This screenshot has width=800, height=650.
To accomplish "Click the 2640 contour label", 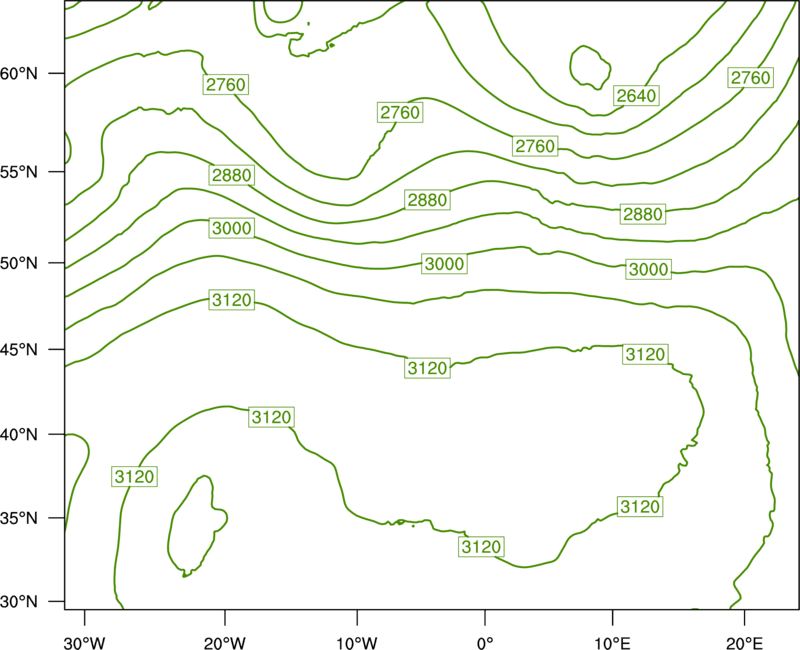I will coord(636,95).
